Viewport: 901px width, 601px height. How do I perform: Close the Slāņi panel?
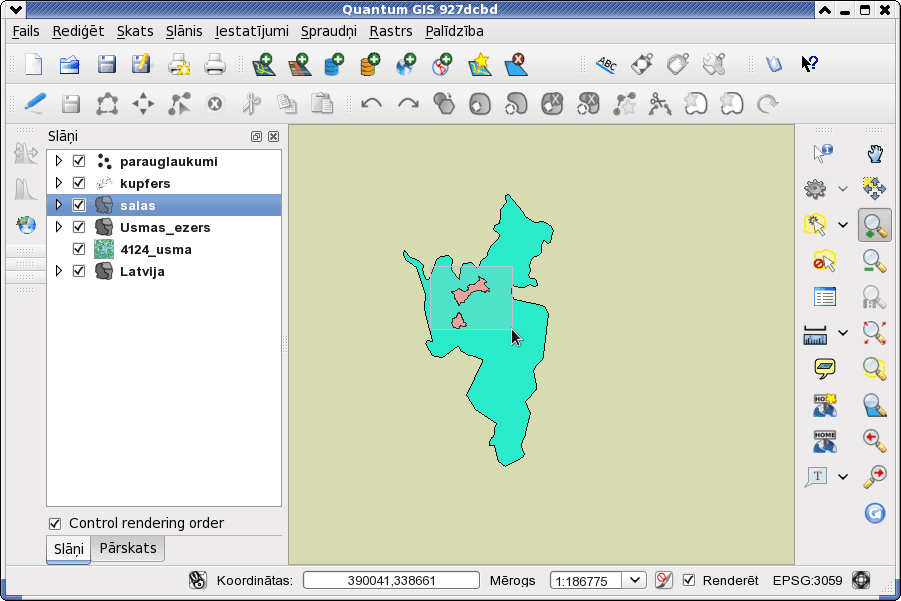[x=274, y=136]
